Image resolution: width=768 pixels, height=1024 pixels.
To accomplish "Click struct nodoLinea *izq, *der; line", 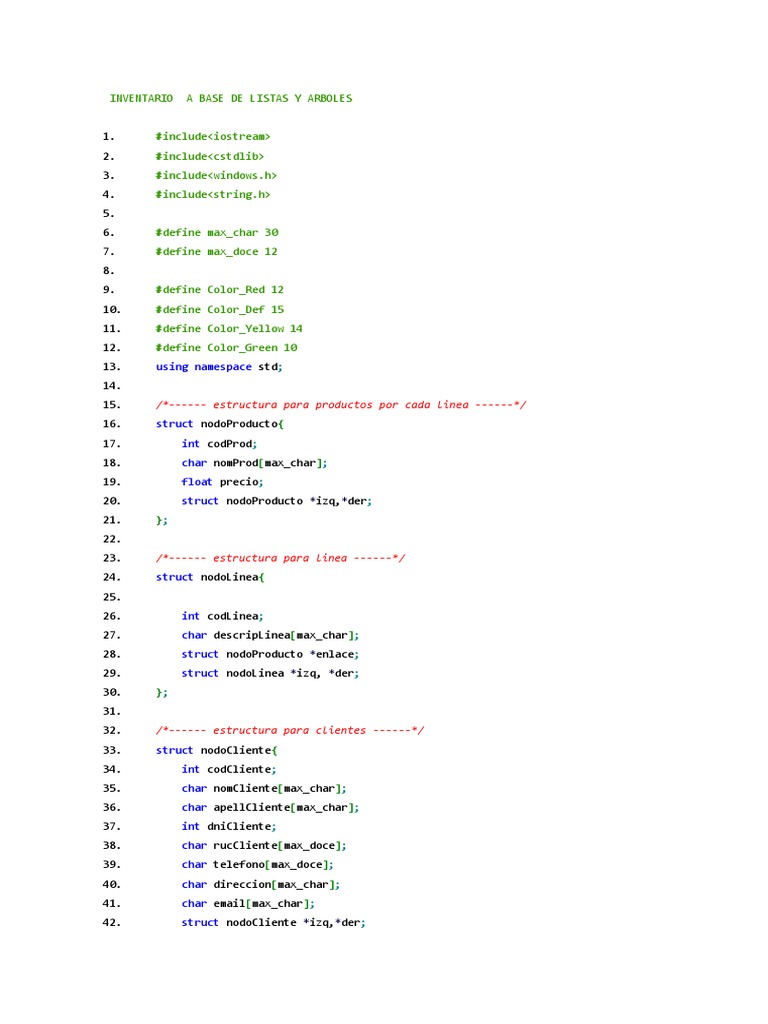I will coord(270,673).
